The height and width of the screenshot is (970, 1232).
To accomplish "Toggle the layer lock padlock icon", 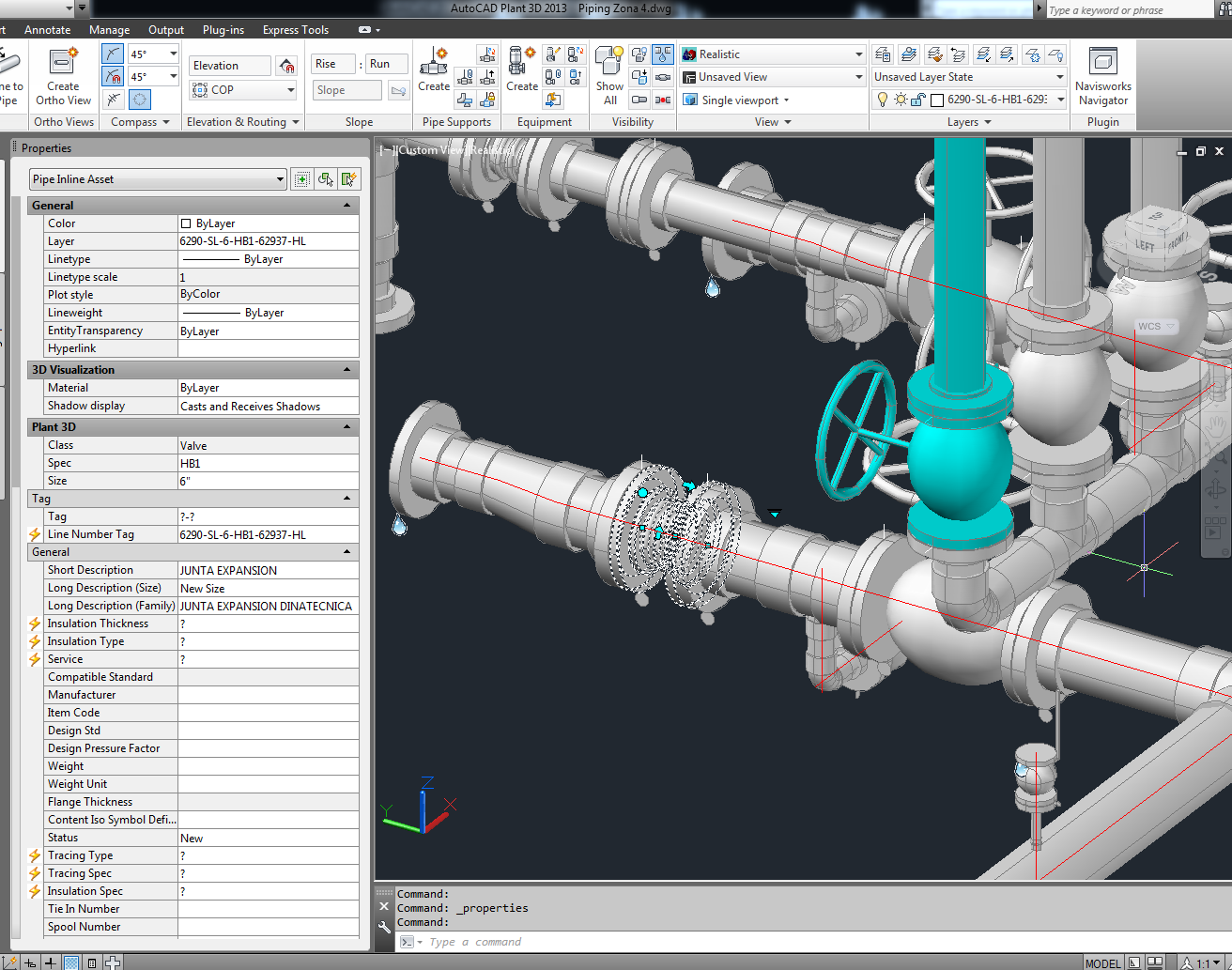I will (917, 100).
